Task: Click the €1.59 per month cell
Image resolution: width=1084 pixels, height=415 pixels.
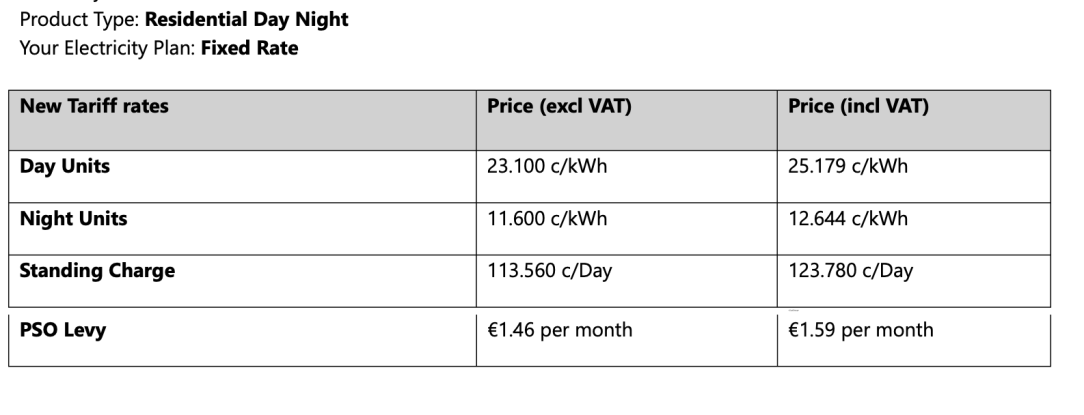Action: pyautogui.click(x=913, y=337)
